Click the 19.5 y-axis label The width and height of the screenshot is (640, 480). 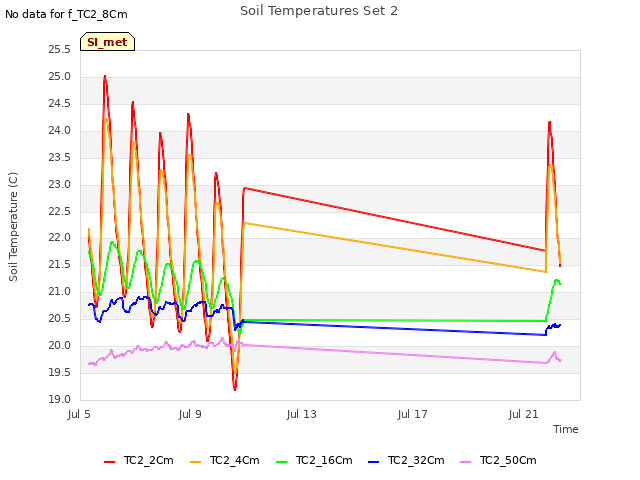coord(60,372)
